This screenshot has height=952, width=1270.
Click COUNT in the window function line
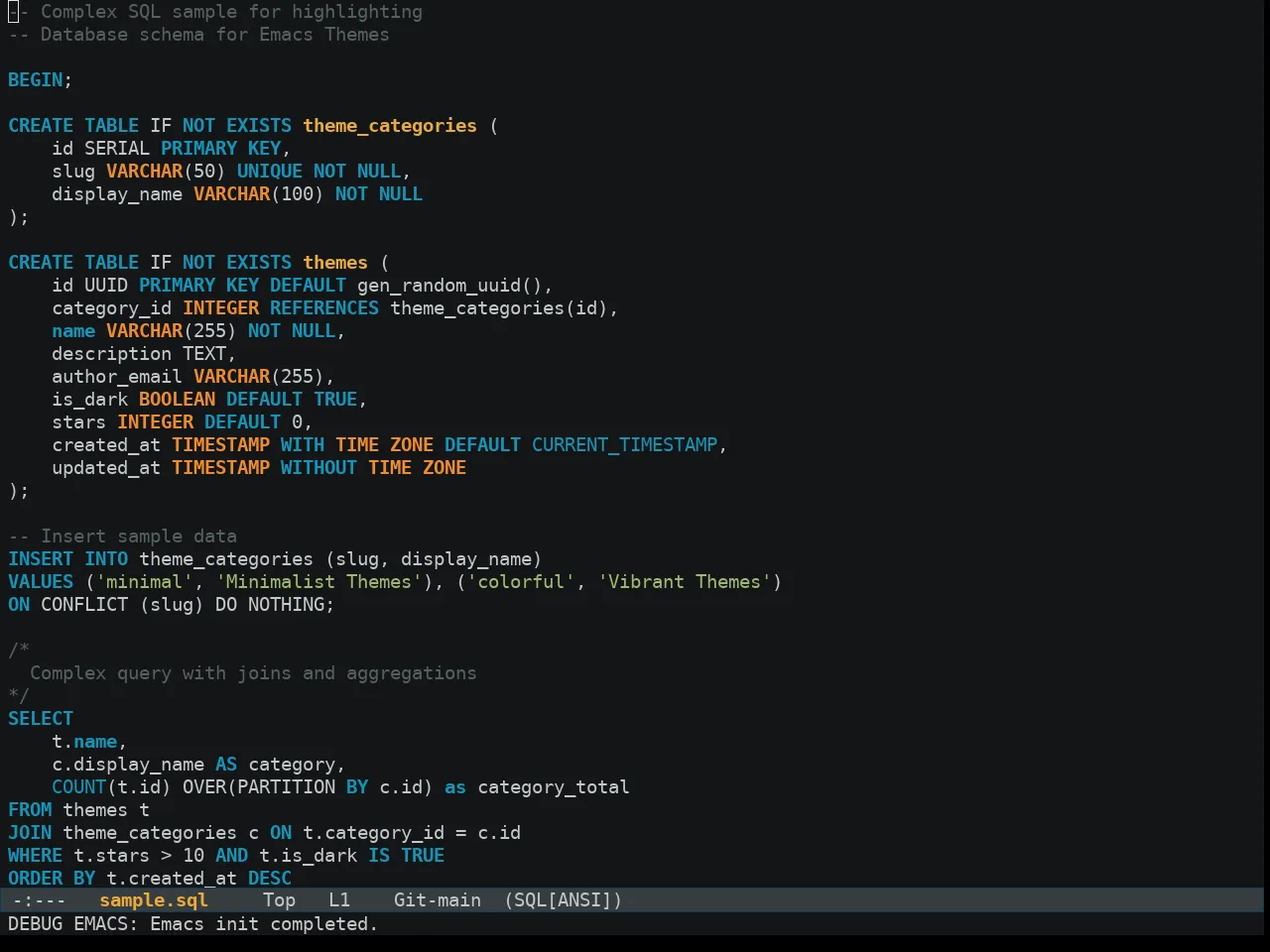pos(79,787)
